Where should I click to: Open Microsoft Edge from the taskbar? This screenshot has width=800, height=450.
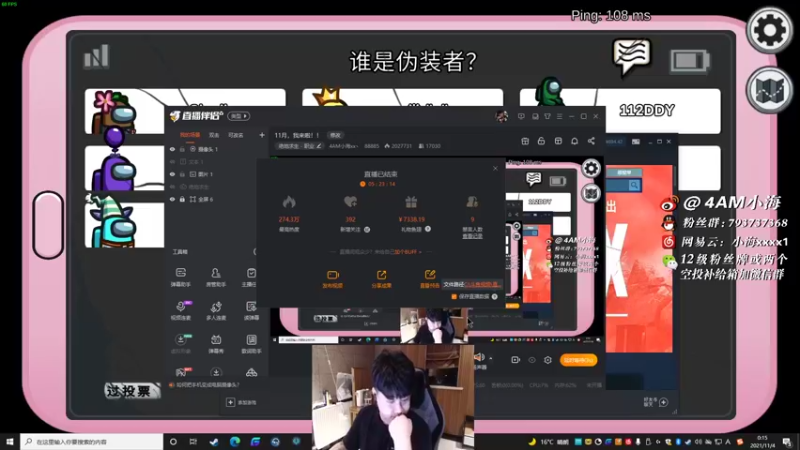tap(235, 441)
